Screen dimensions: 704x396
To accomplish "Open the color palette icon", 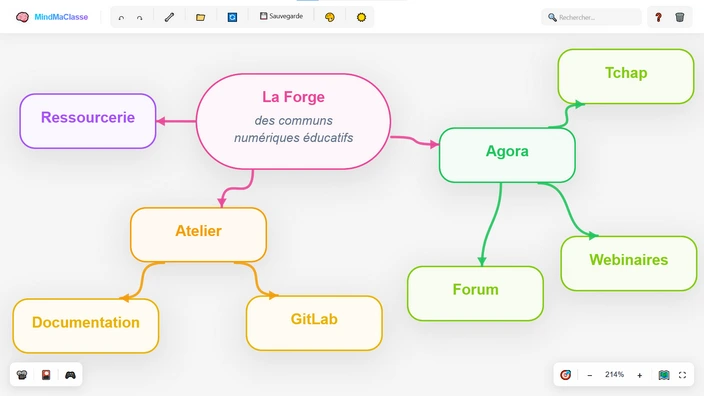I will coord(330,17).
